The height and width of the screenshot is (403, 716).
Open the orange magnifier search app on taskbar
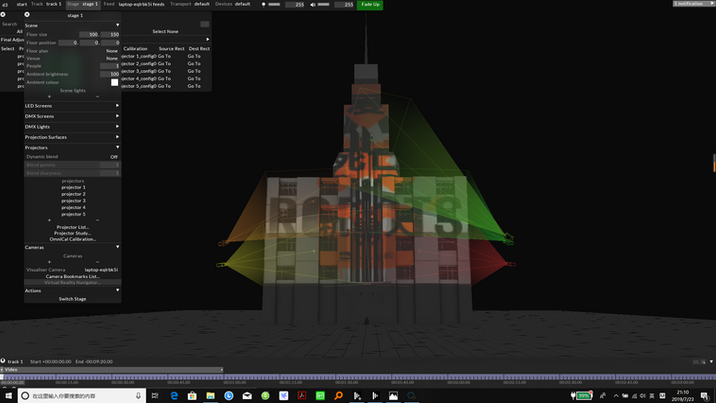338,396
